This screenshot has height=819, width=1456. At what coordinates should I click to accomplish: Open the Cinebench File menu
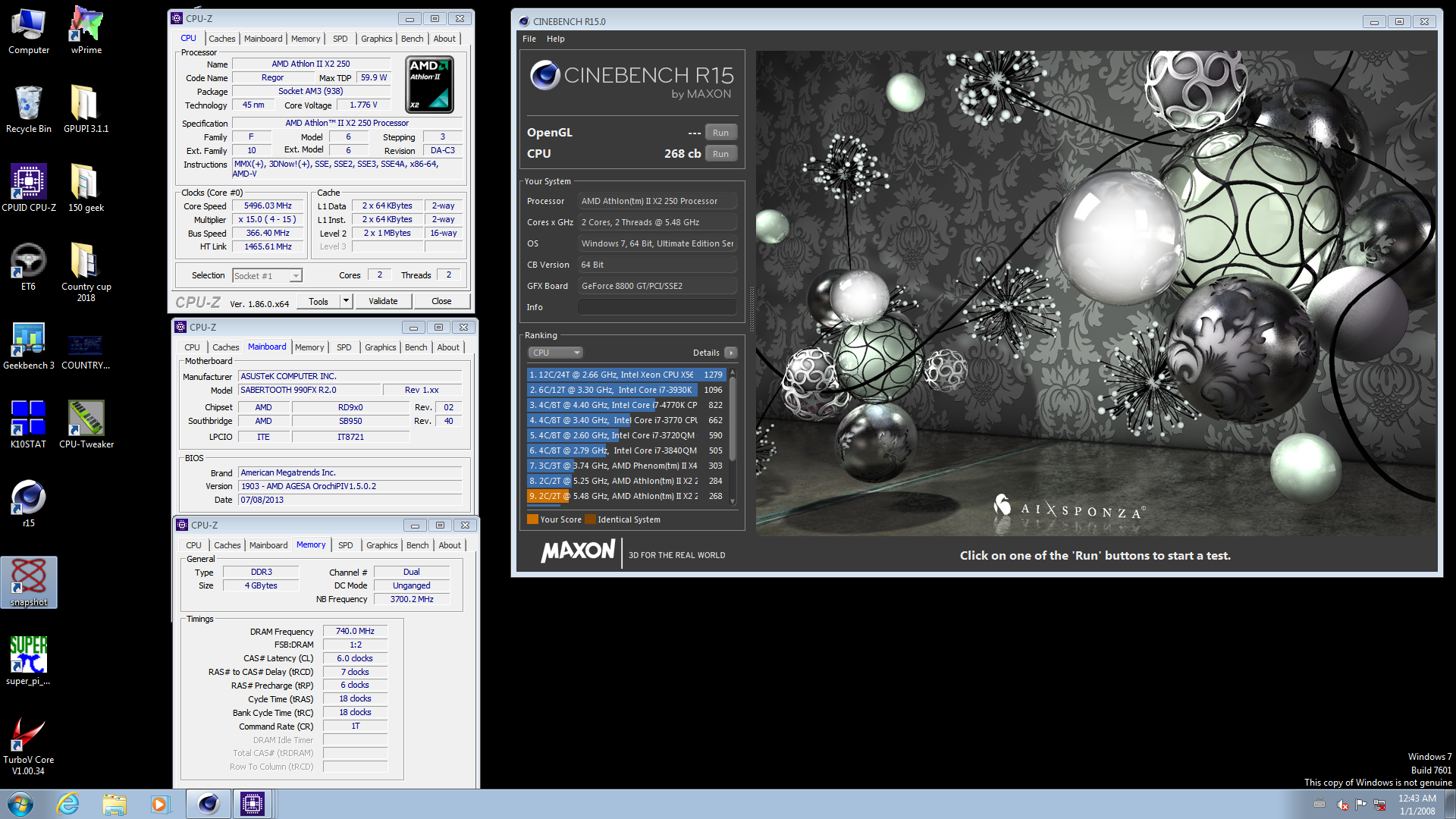click(529, 39)
